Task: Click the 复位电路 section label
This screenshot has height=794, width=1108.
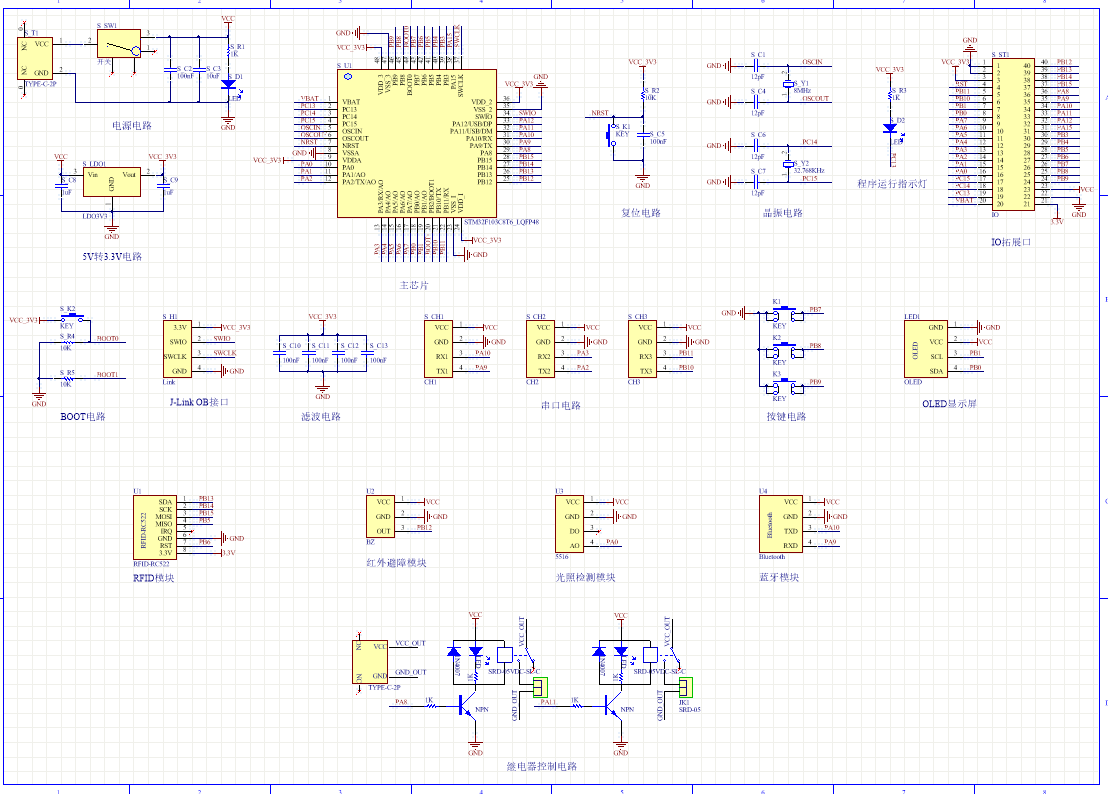Action: click(x=641, y=213)
